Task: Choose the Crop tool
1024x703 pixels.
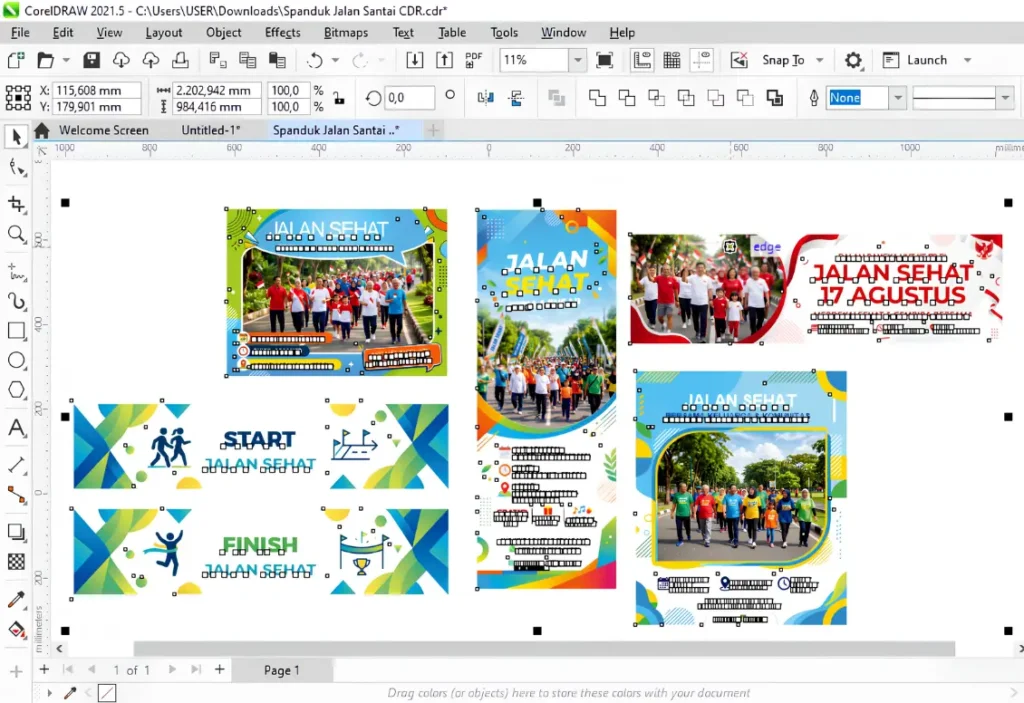Action: point(16,204)
